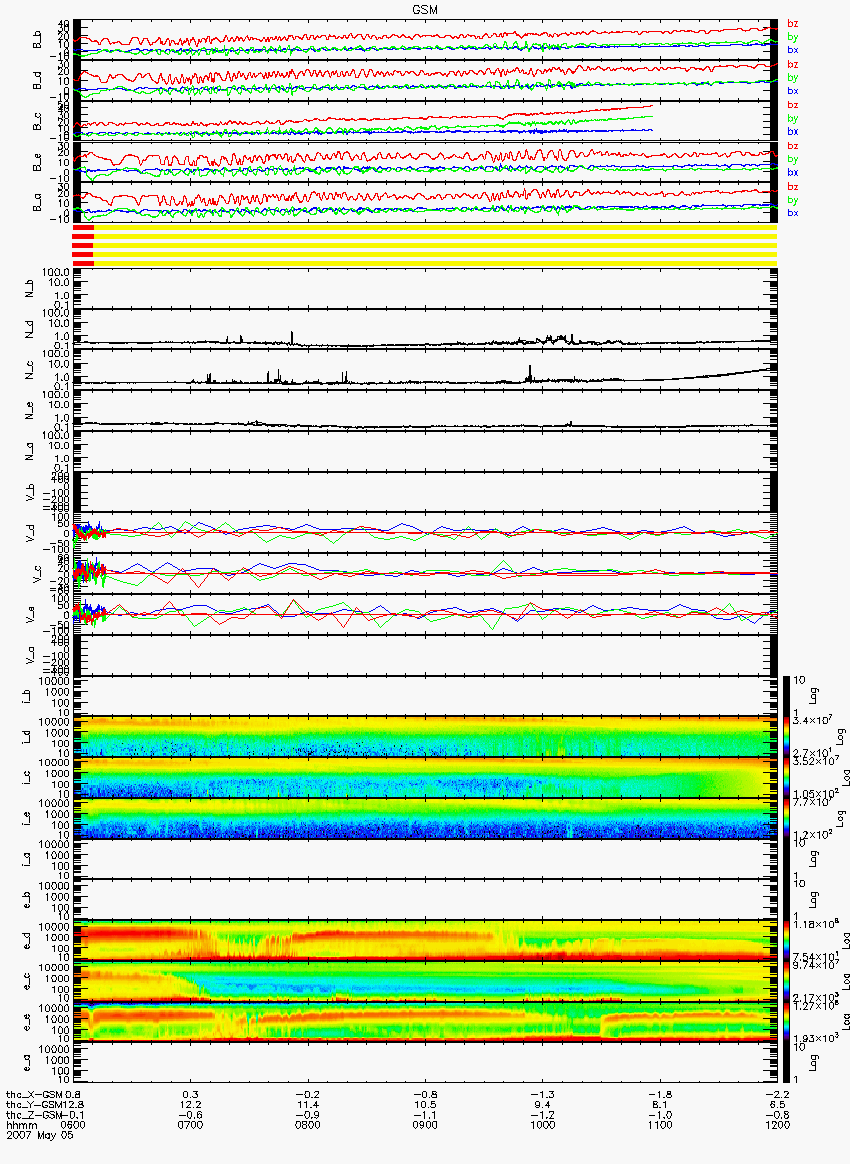Click the thc_Y-GSM row label
The width and height of the screenshot is (850, 1164).
click(x=35, y=1105)
